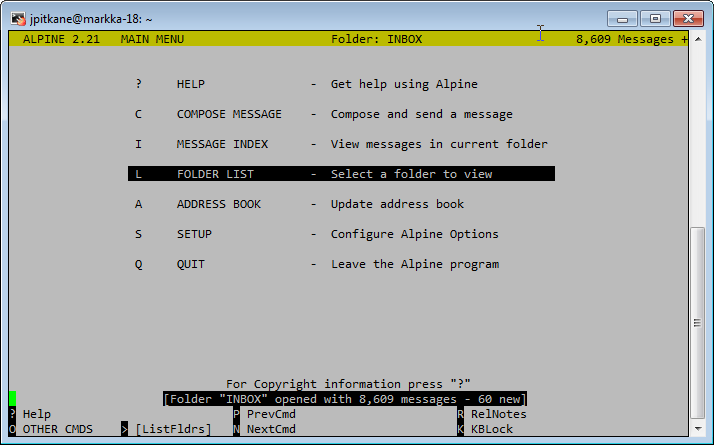Click the RelNotes command
Viewport: 714px width, 445px height.
[x=492, y=414]
